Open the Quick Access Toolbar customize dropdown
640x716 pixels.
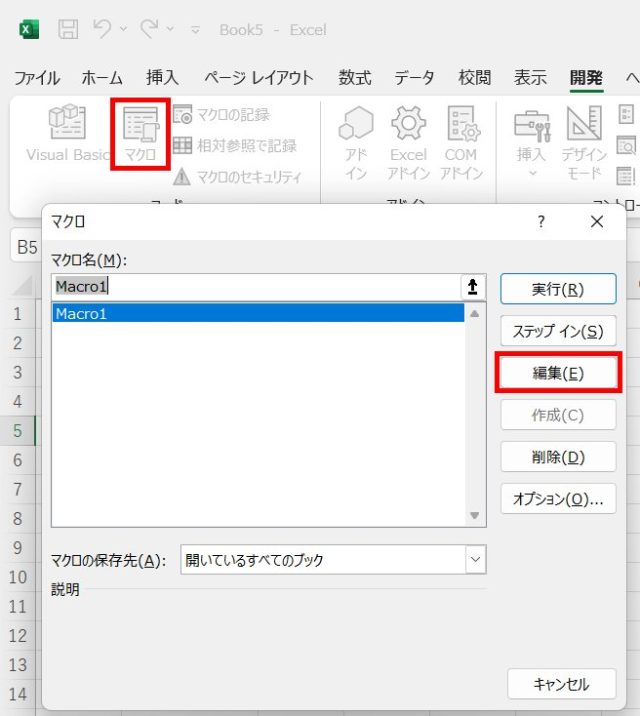point(195,30)
